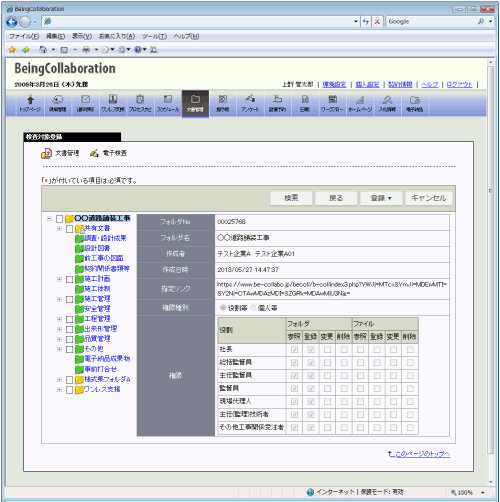The image size is (500, 502).
Task: Check the 施工管理 folder checkbox
Action: tap(69, 299)
